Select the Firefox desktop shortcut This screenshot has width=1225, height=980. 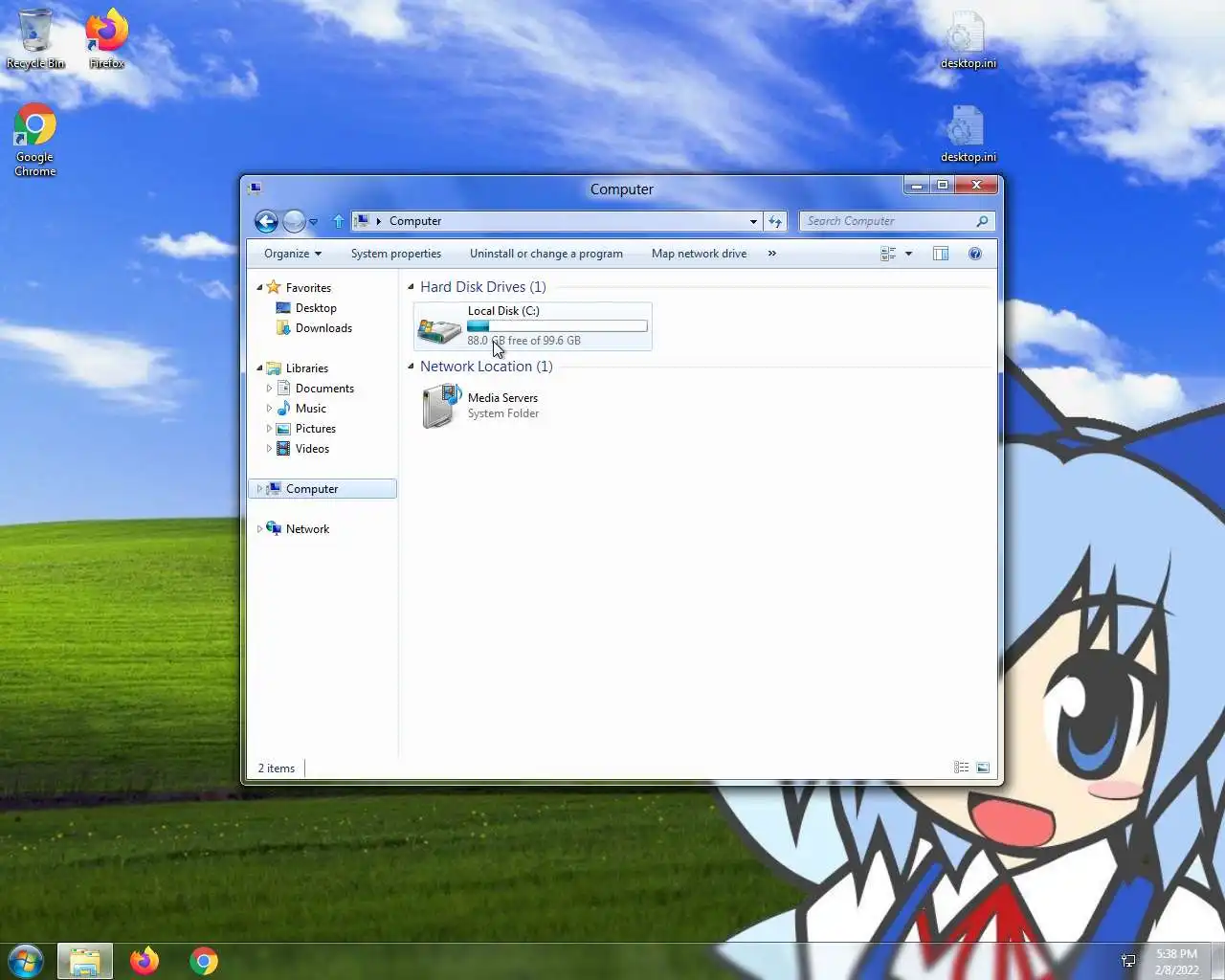106,38
